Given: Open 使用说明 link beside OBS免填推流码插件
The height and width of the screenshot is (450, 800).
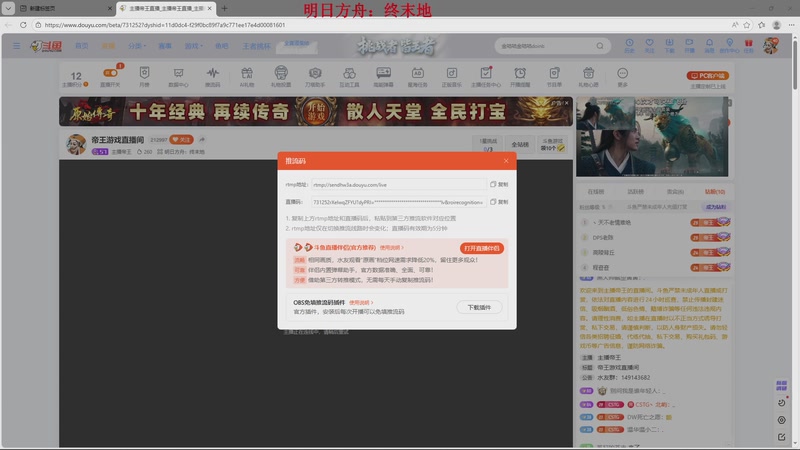Looking at the screenshot, I should click(361, 303).
